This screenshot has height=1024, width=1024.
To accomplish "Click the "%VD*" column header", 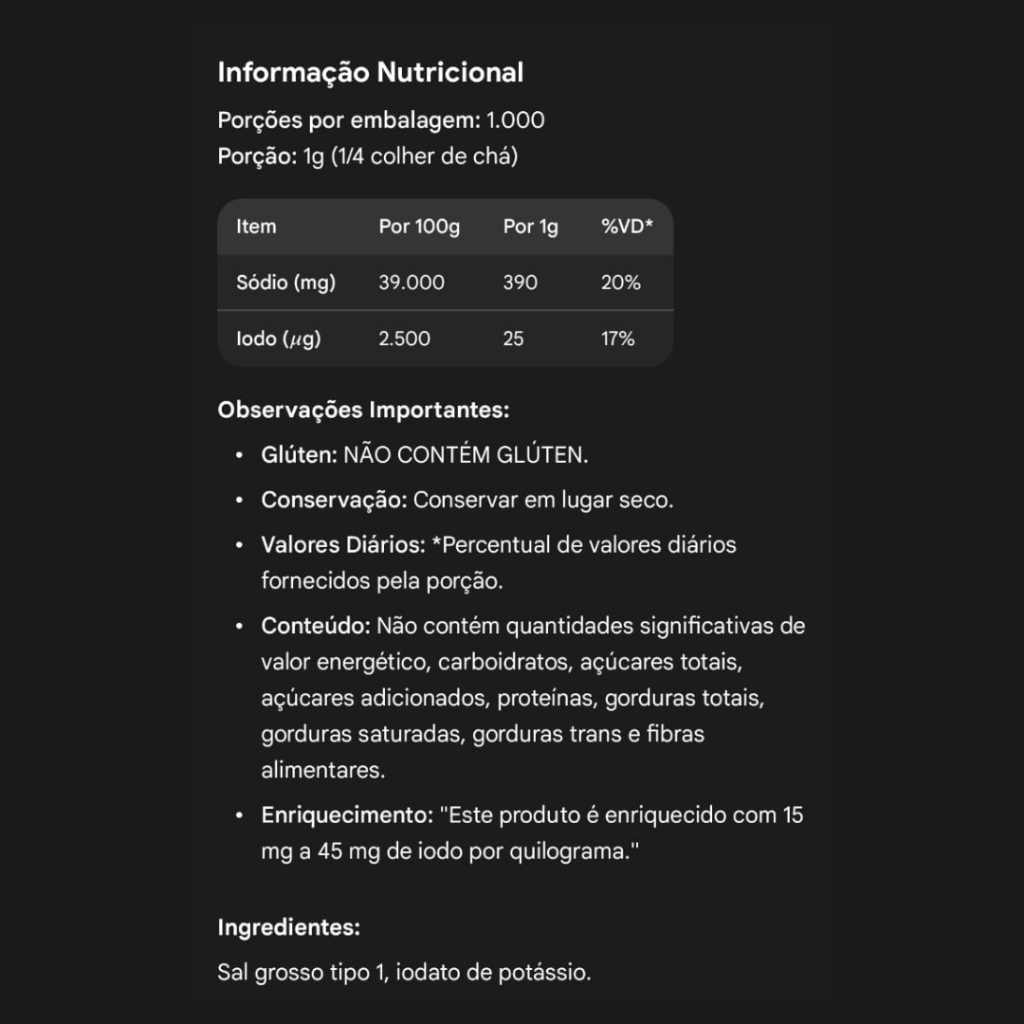I will [626, 227].
